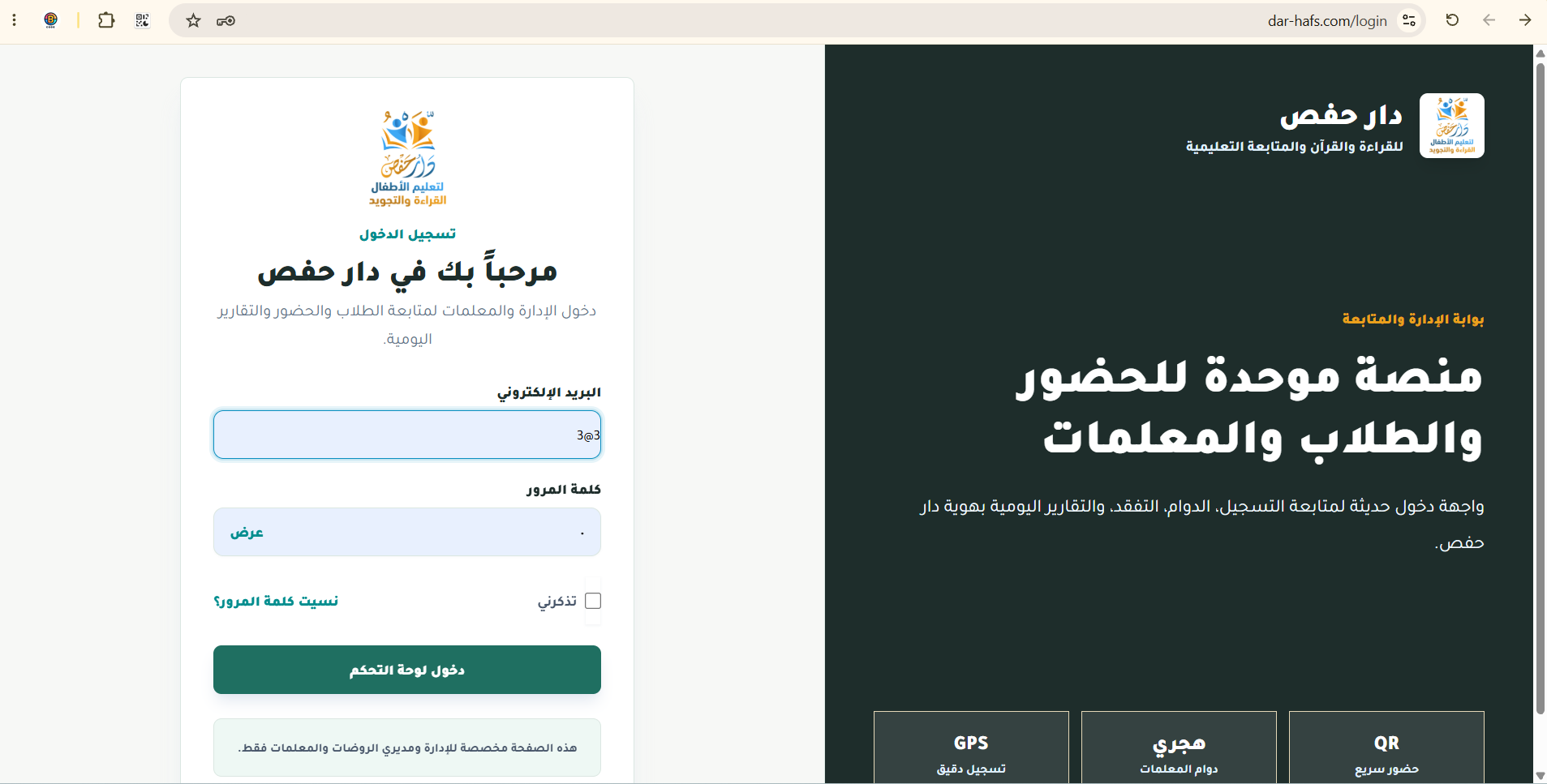Click the كلمة المرور field label

tap(564, 490)
